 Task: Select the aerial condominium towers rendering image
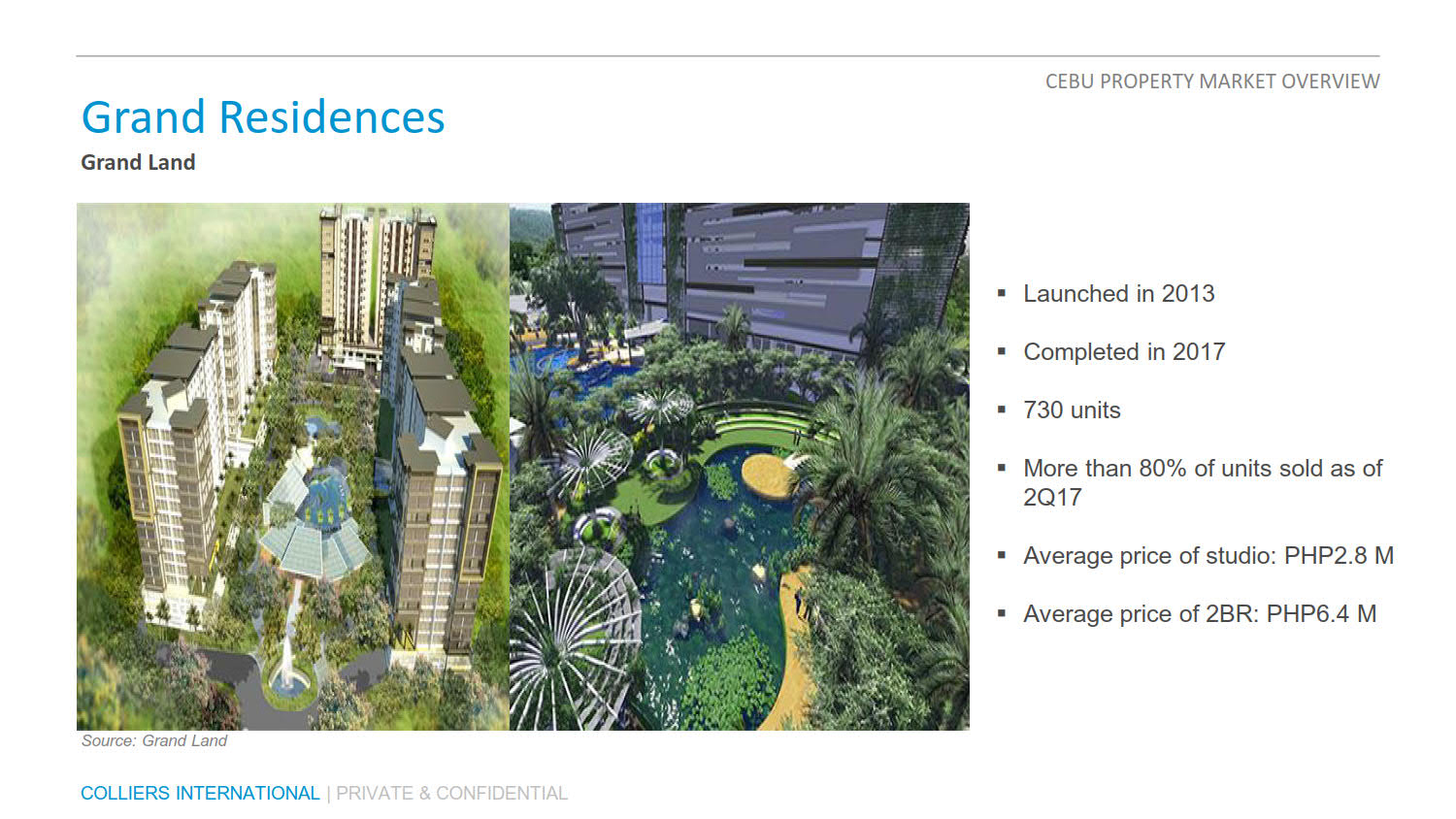click(292, 466)
